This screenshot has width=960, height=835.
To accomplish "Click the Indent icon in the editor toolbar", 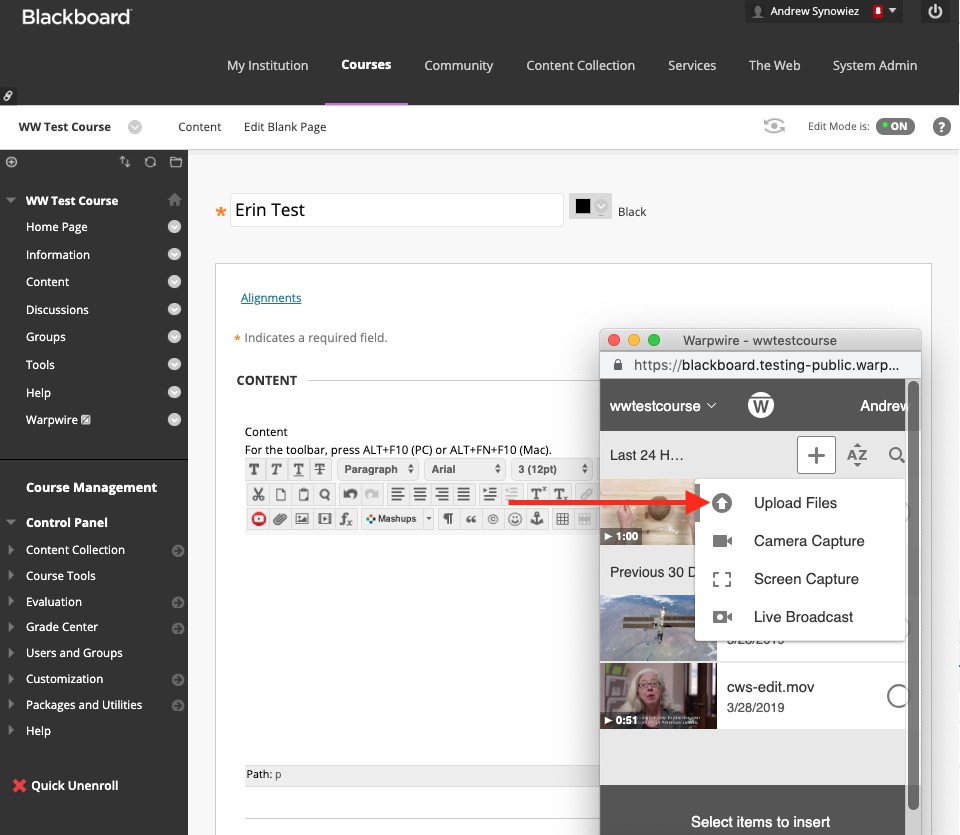I will 490,494.
